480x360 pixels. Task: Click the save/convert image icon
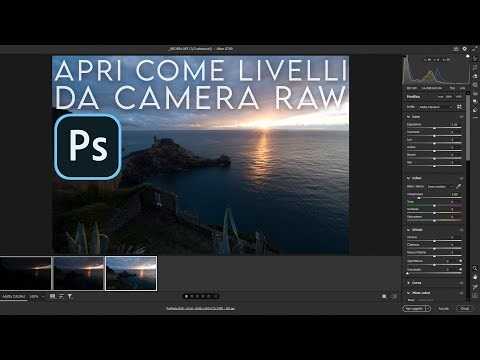tap(456, 49)
